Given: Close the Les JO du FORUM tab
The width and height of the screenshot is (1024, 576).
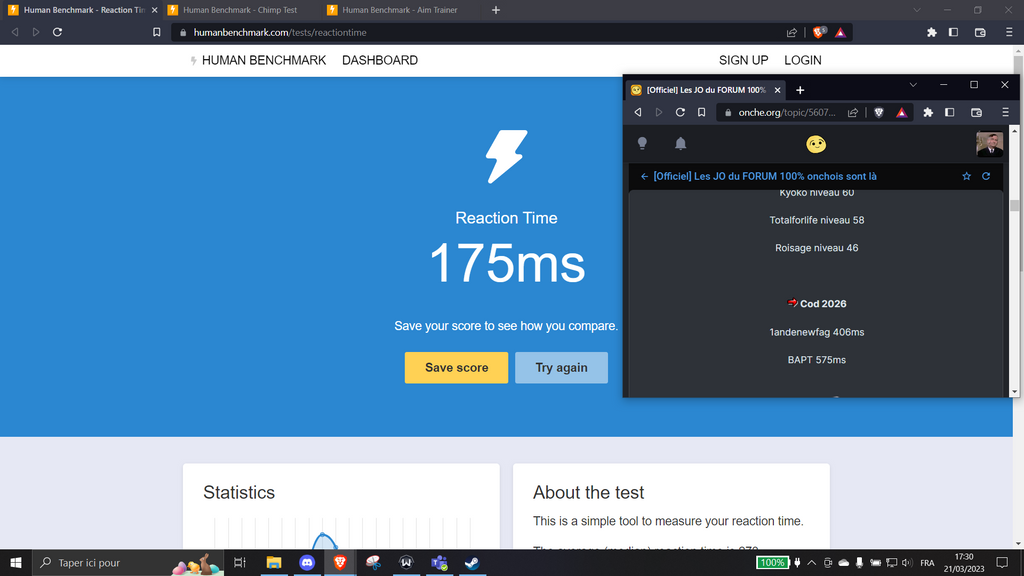Looking at the screenshot, I should tap(777, 90).
